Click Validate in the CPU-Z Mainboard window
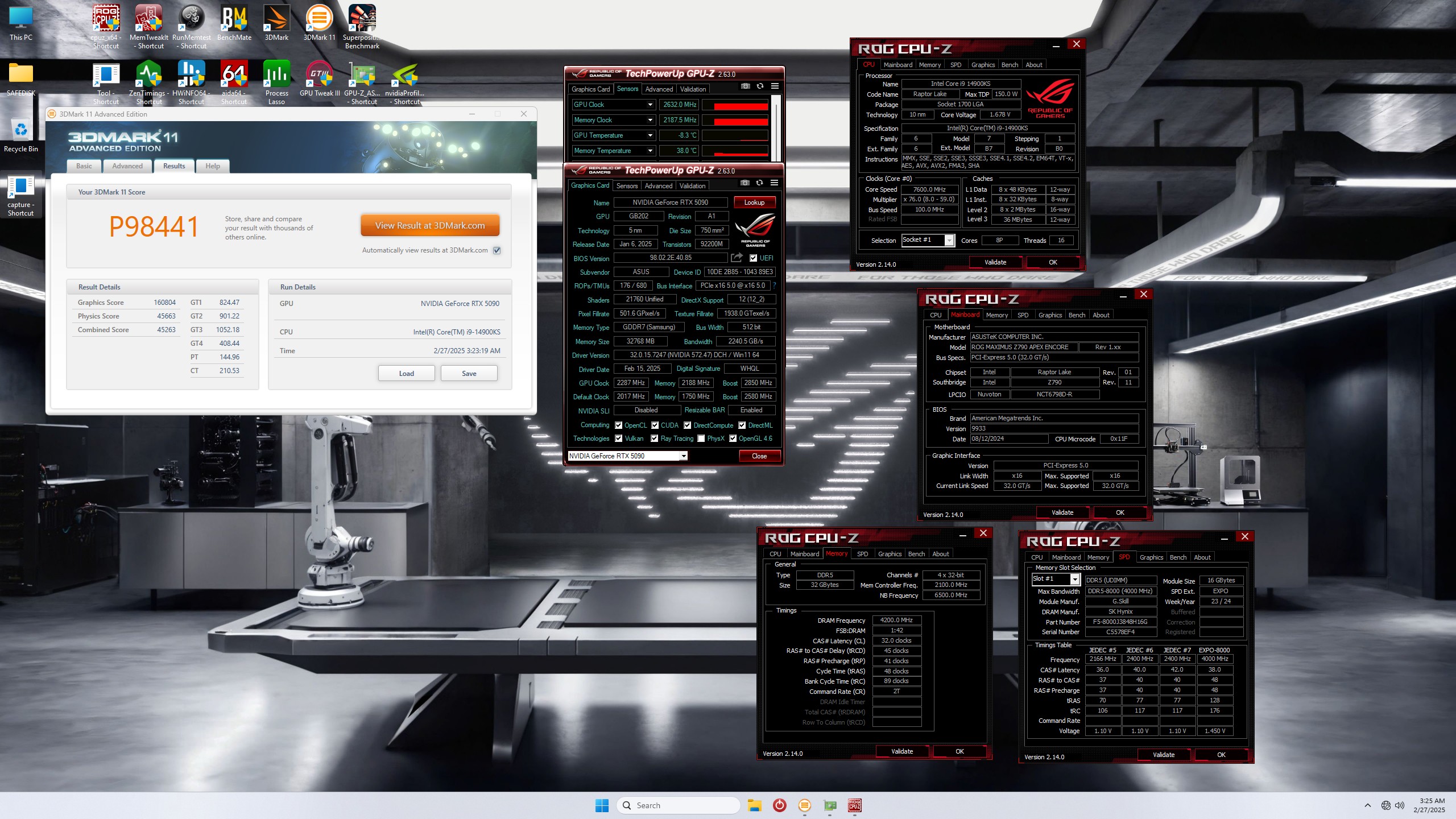1456x819 pixels. coord(1062,512)
